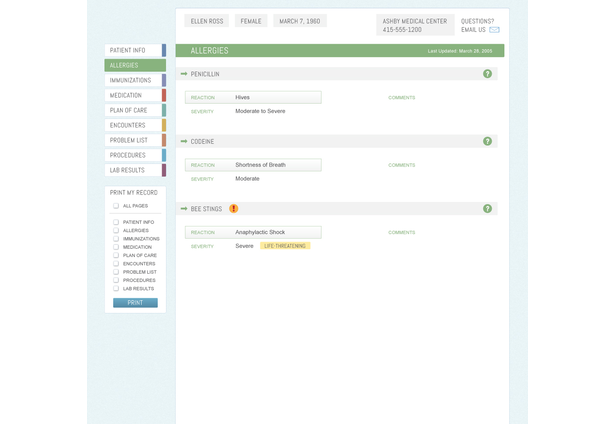The height and width of the screenshot is (424, 615).
Task: Check the Immunizations print checkbox
Action: point(116,238)
